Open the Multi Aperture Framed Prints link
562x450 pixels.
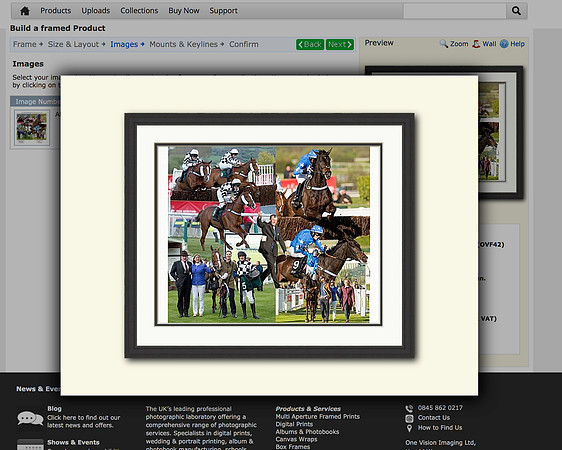pos(318,417)
